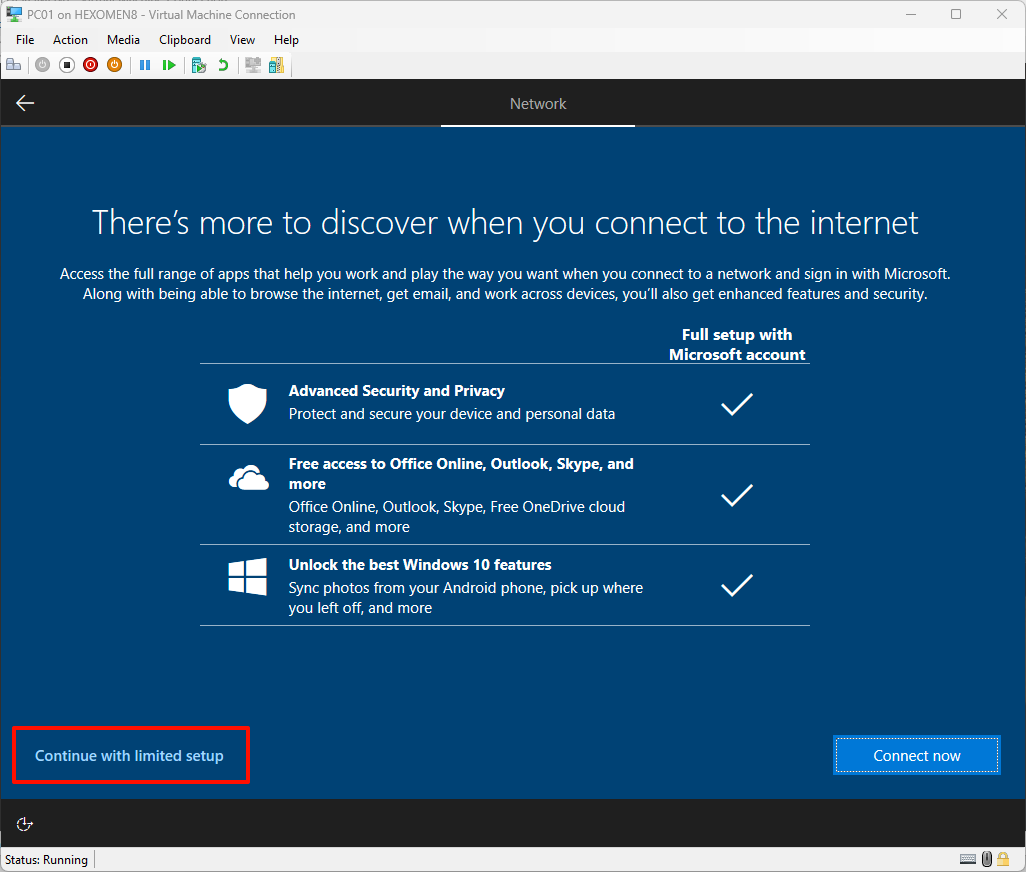The image size is (1026, 872).
Task: Click the greyed-out enhanced session monitor icon
Action: pyautogui.click(x=253, y=65)
